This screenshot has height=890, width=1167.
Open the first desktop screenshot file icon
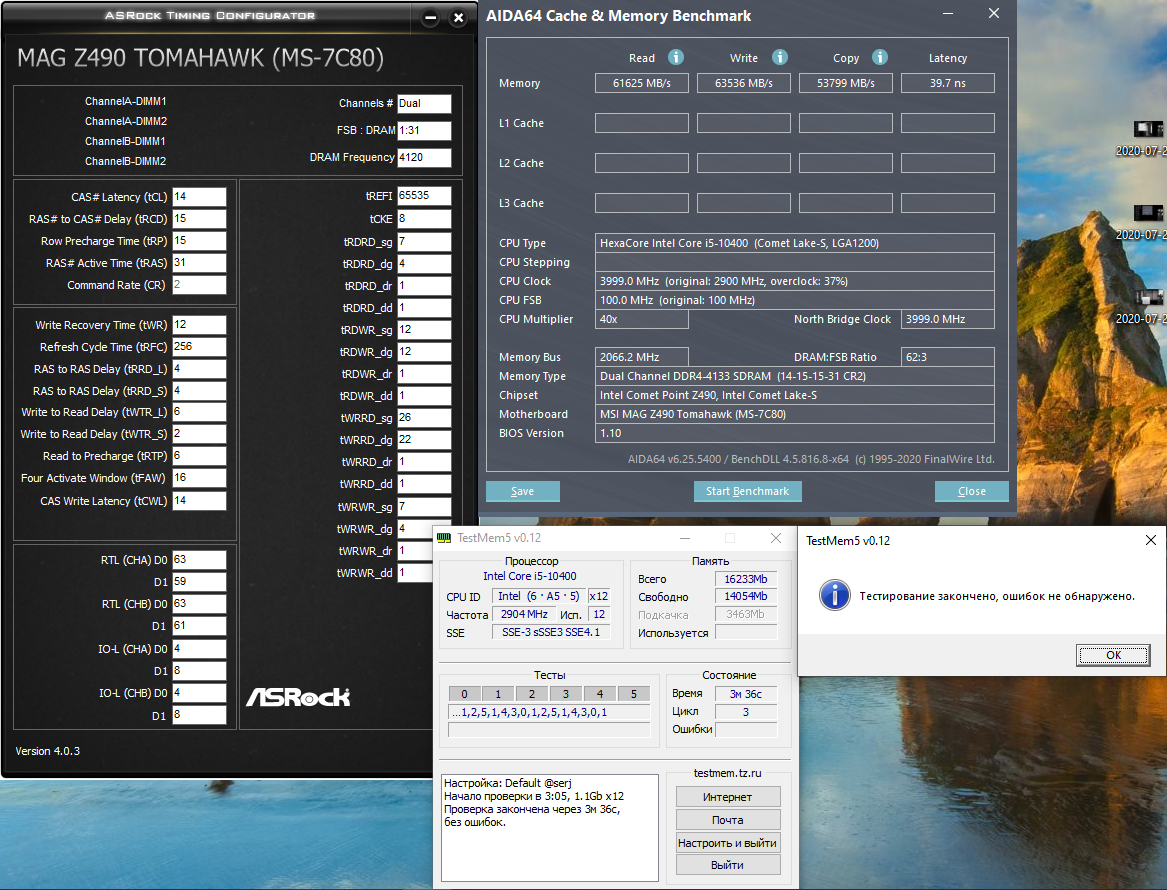[x=1148, y=129]
